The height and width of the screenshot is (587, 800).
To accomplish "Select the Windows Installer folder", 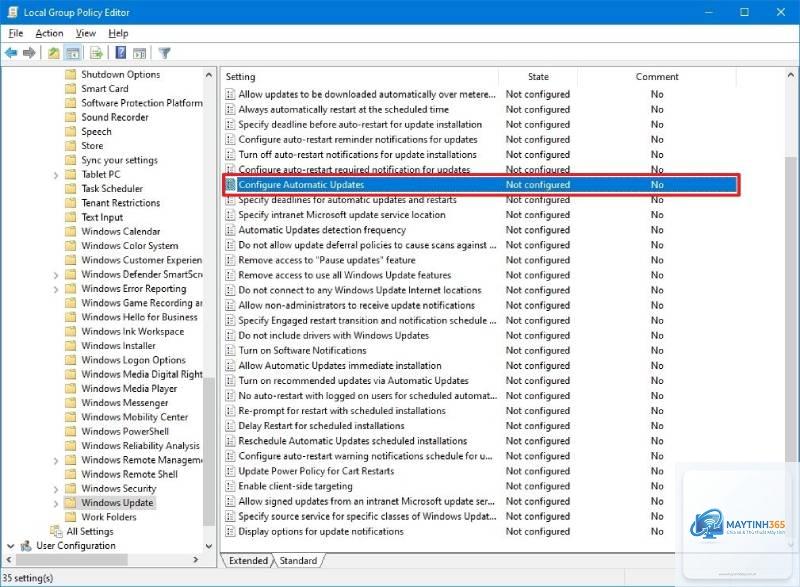I will [x=118, y=346].
